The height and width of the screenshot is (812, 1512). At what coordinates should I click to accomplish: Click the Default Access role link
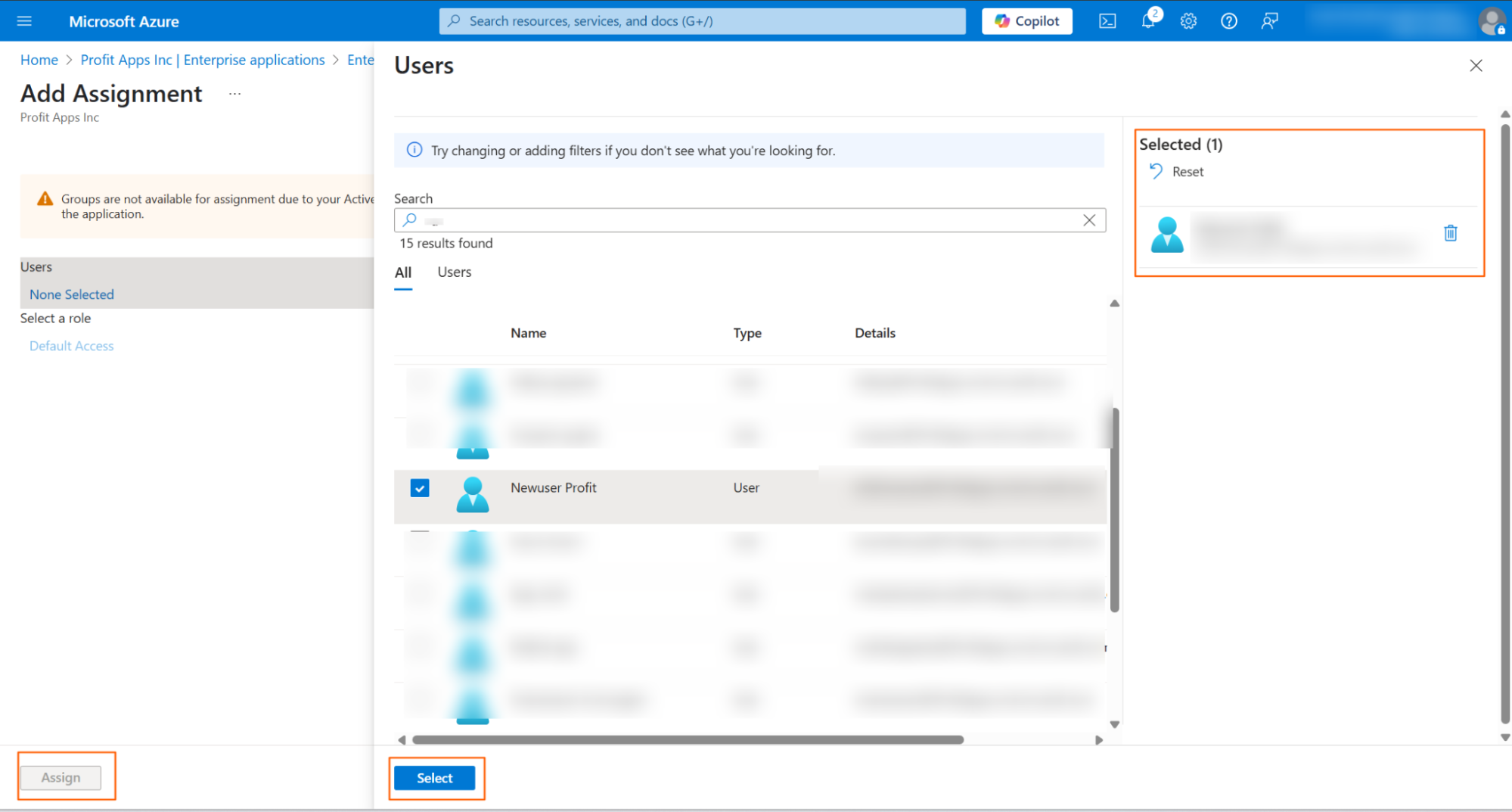(x=72, y=346)
